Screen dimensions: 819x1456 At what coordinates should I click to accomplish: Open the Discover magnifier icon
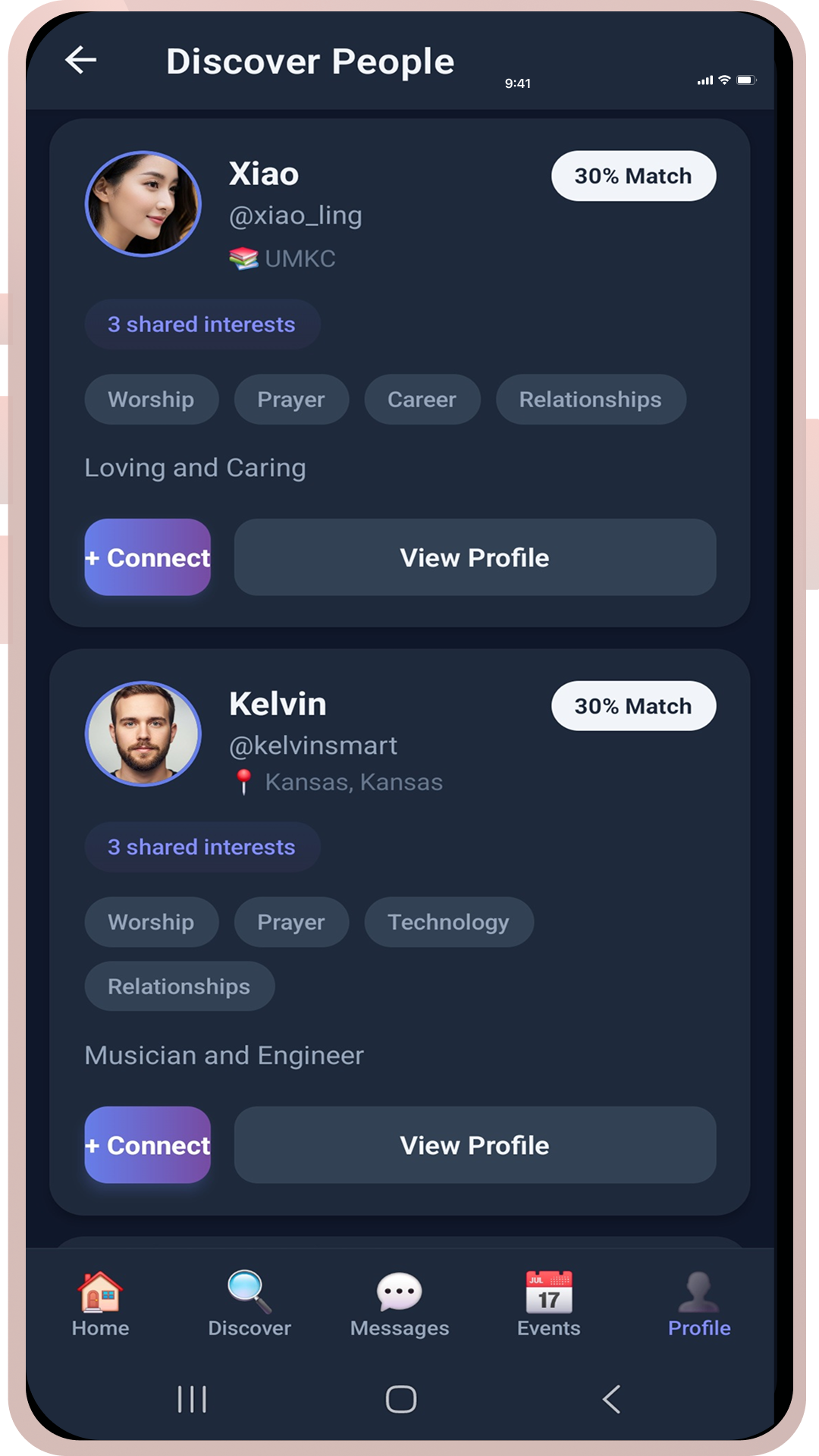point(249,1291)
